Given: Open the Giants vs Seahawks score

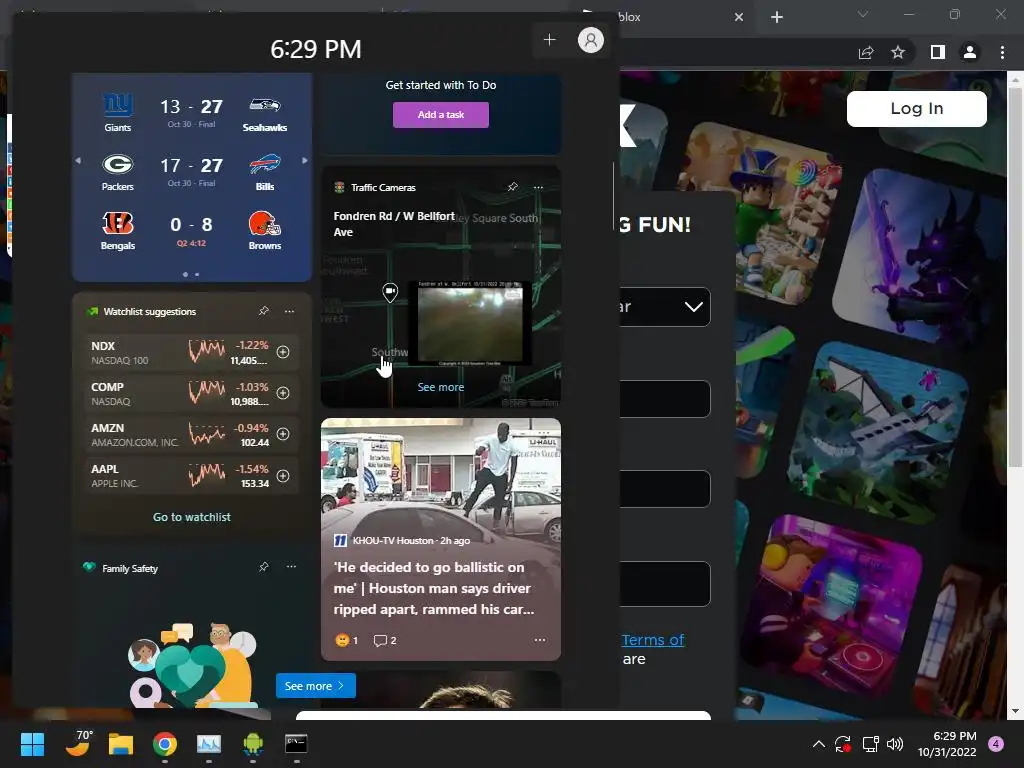Looking at the screenshot, I should [x=191, y=114].
